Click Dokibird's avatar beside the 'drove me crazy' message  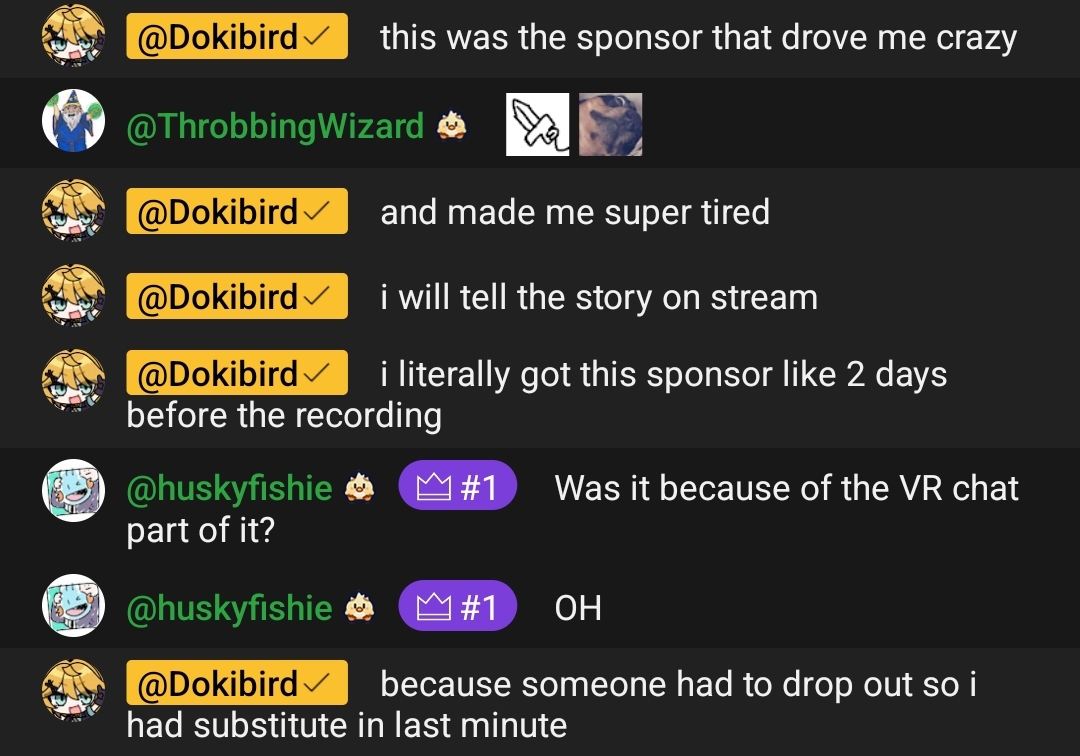[73, 36]
